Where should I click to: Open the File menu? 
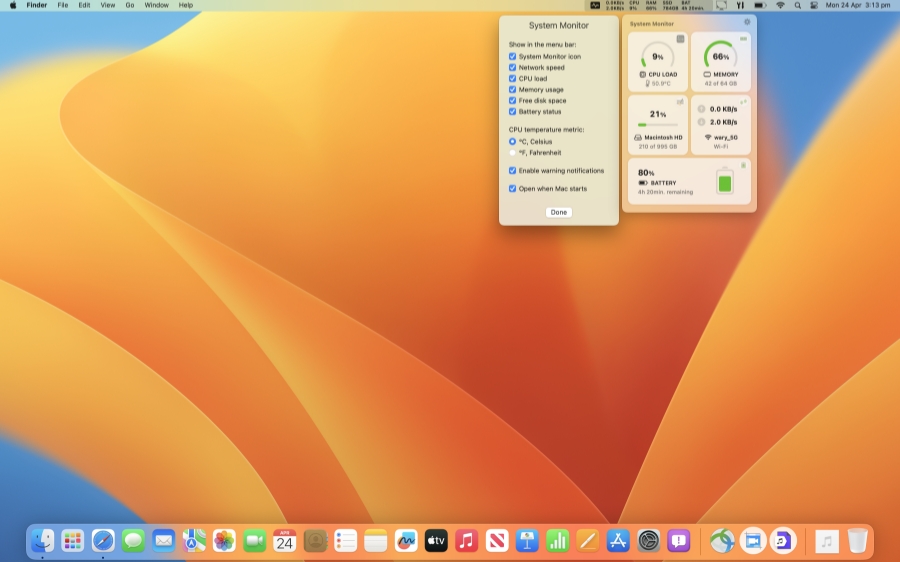tap(63, 5)
